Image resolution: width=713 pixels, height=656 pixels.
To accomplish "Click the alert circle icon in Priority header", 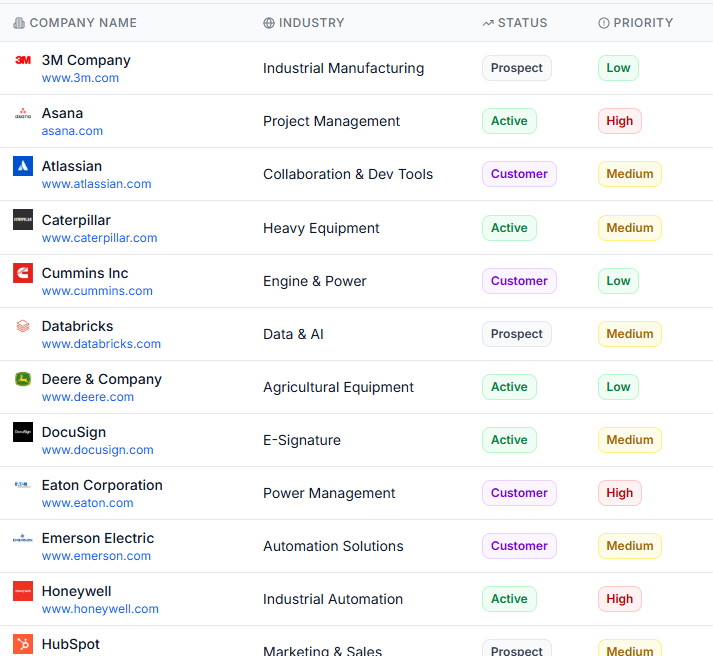I will pyautogui.click(x=603, y=23).
